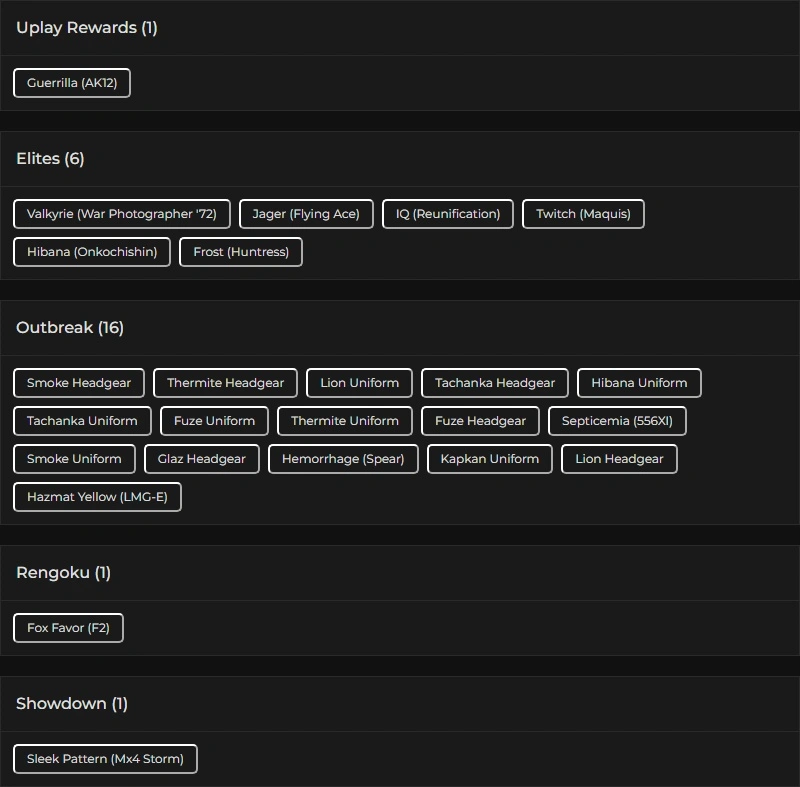Click the Frost (Huntress) tag
Viewport: 800px width, 787px height.
[x=241, y=252]
